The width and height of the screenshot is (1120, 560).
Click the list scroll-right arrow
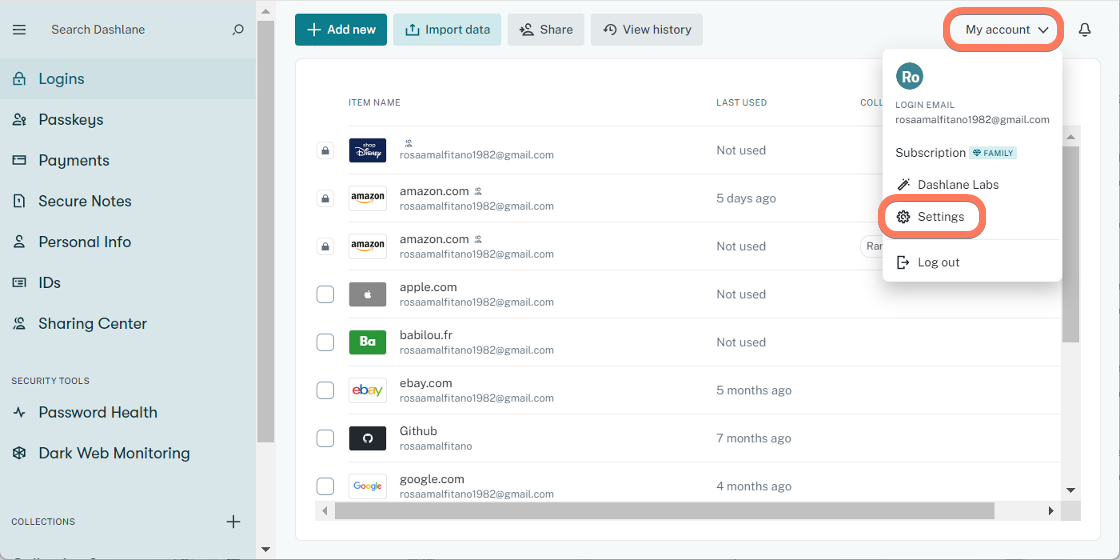click(x=1051, y=511)
